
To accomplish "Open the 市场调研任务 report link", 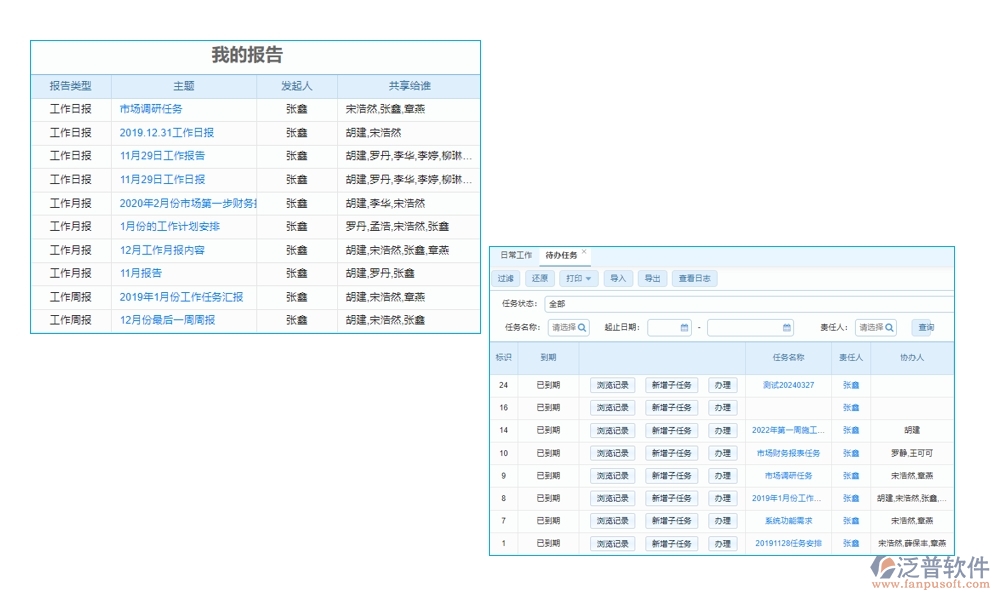I will pyautogui.click(x=152, y=109).
